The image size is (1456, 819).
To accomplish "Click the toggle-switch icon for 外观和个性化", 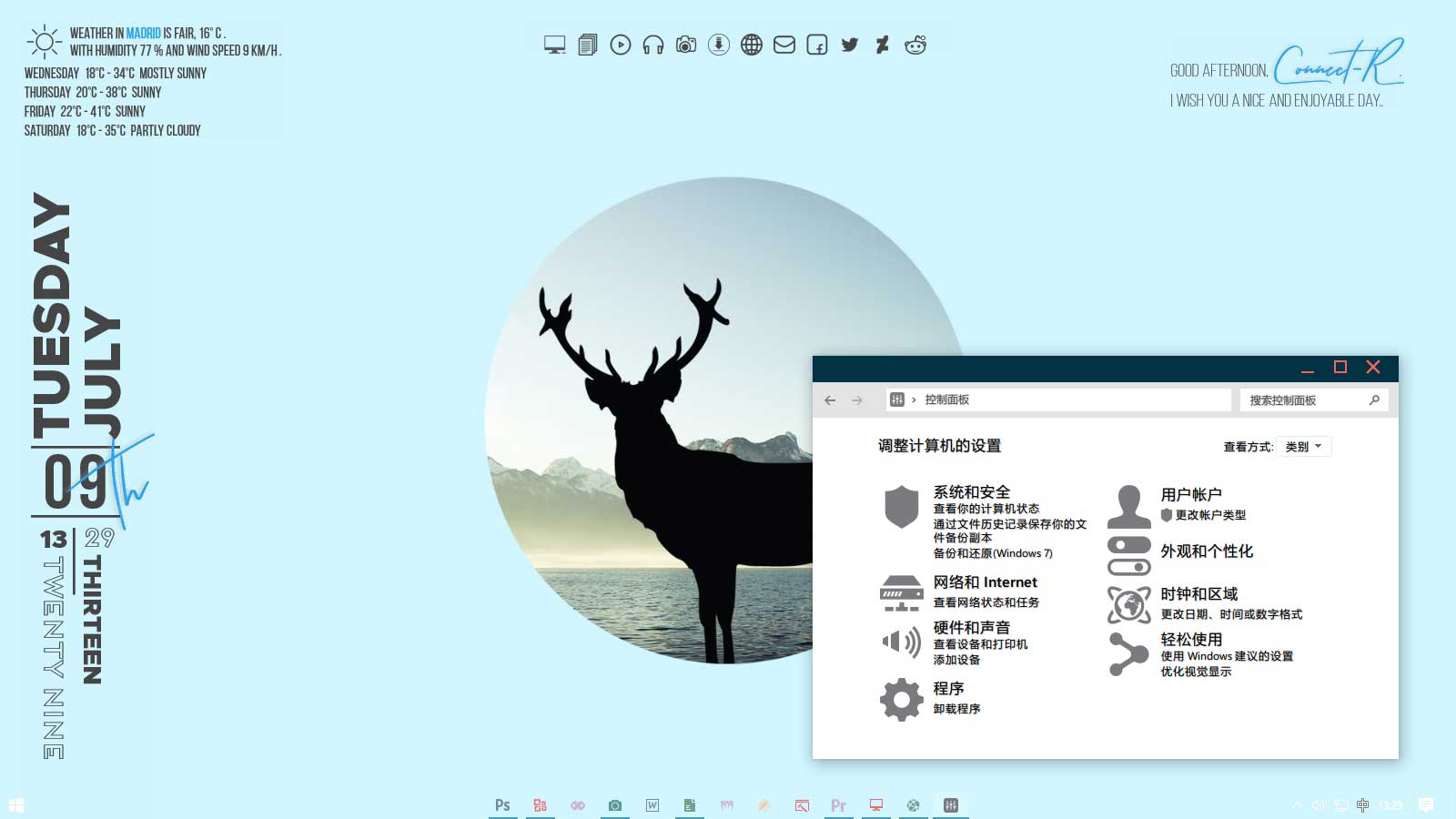I will point(1129,555).
